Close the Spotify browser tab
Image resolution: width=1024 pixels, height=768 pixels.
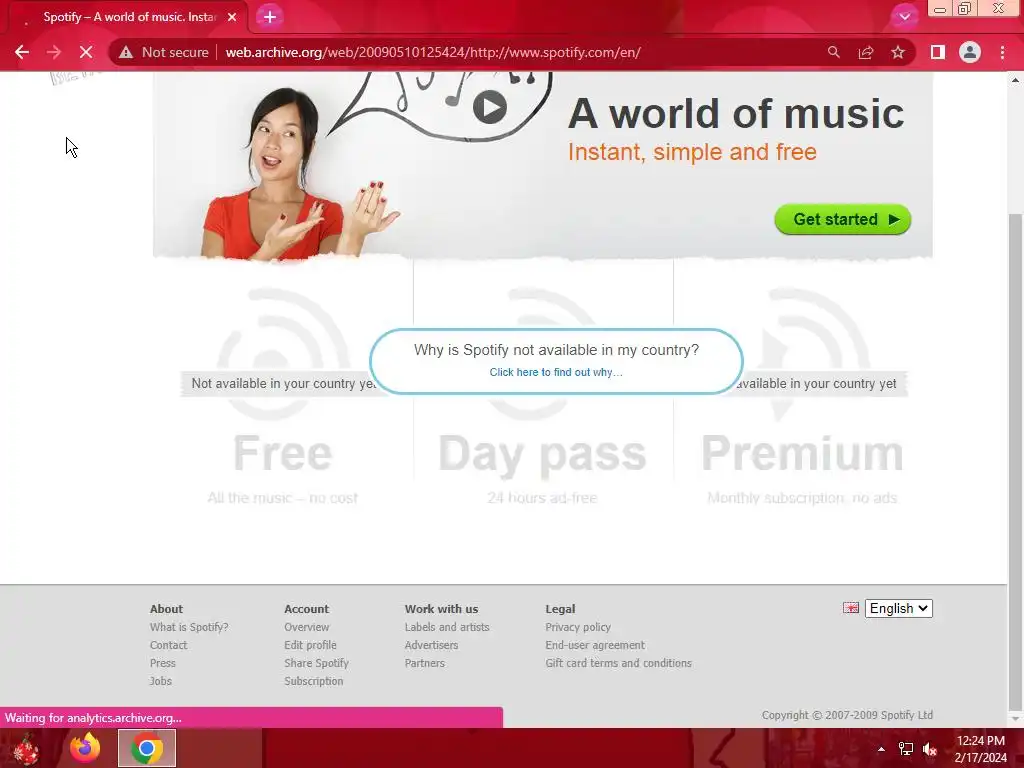click(232, 17)
